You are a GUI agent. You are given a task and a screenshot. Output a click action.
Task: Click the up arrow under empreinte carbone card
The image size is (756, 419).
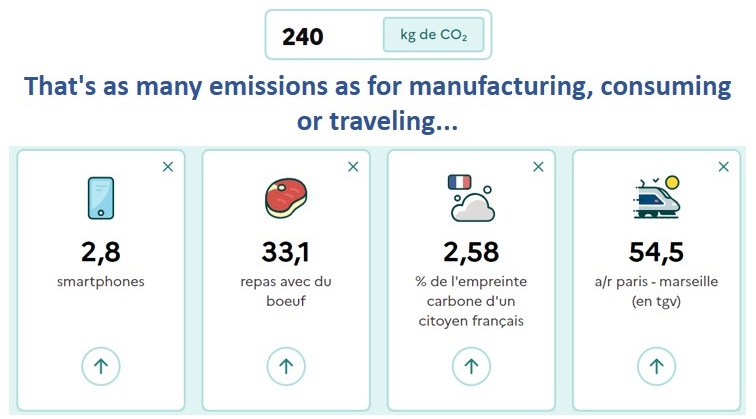(x=471, y=366)
